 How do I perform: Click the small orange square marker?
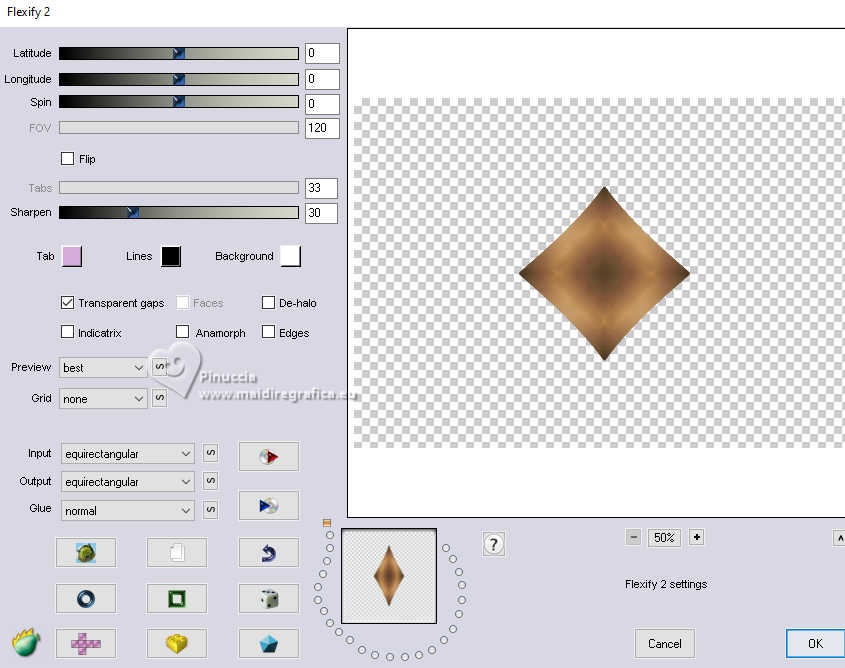pyautogui.click(x=327, y=523)
